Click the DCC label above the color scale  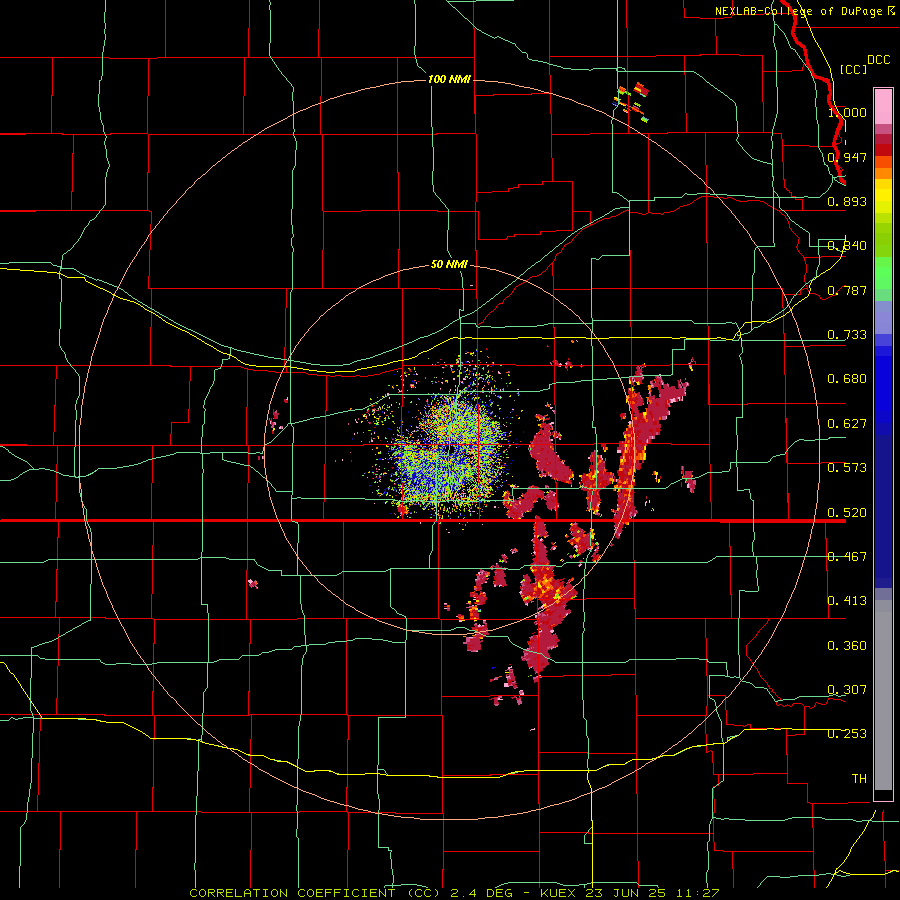pyautogui.click(x=878, y=60)
